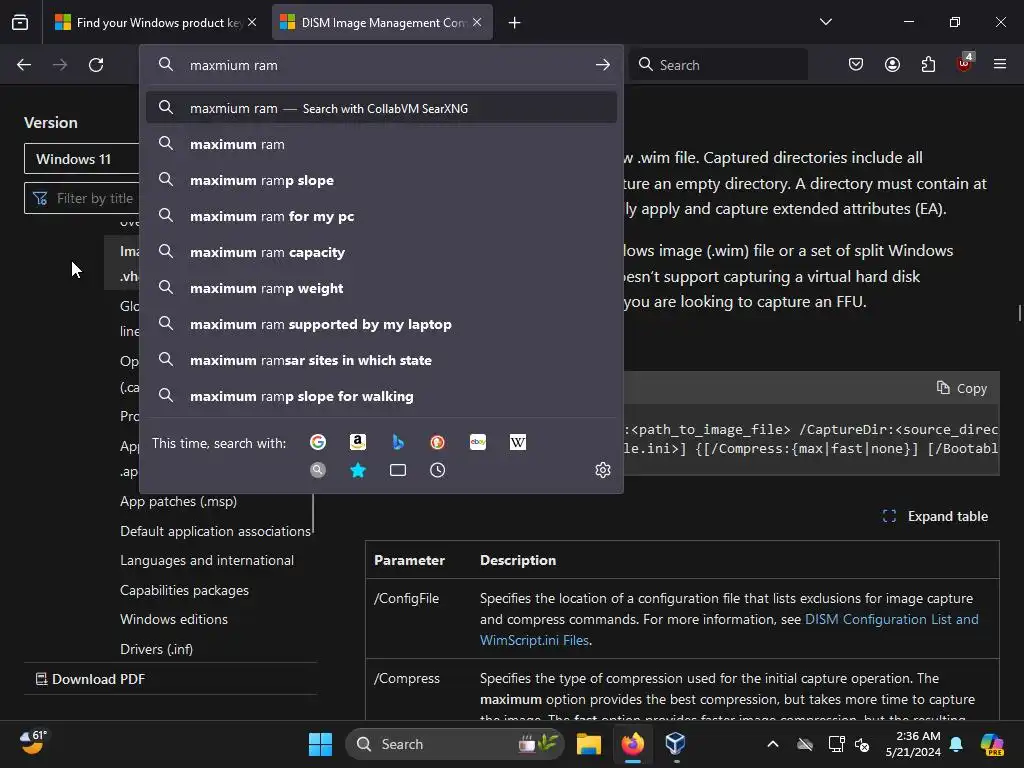Open DISM Configuration List and WimScript.ini link

(729, 630)
